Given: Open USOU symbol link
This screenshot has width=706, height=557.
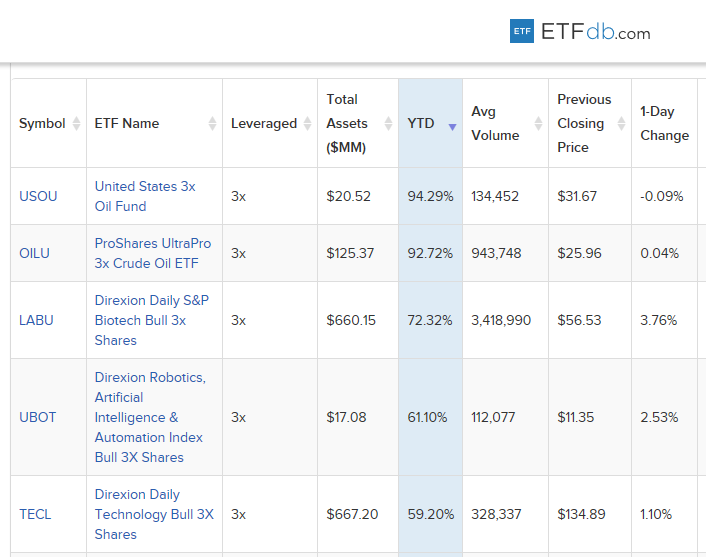Looking at the screenshot, I should 38,196.
